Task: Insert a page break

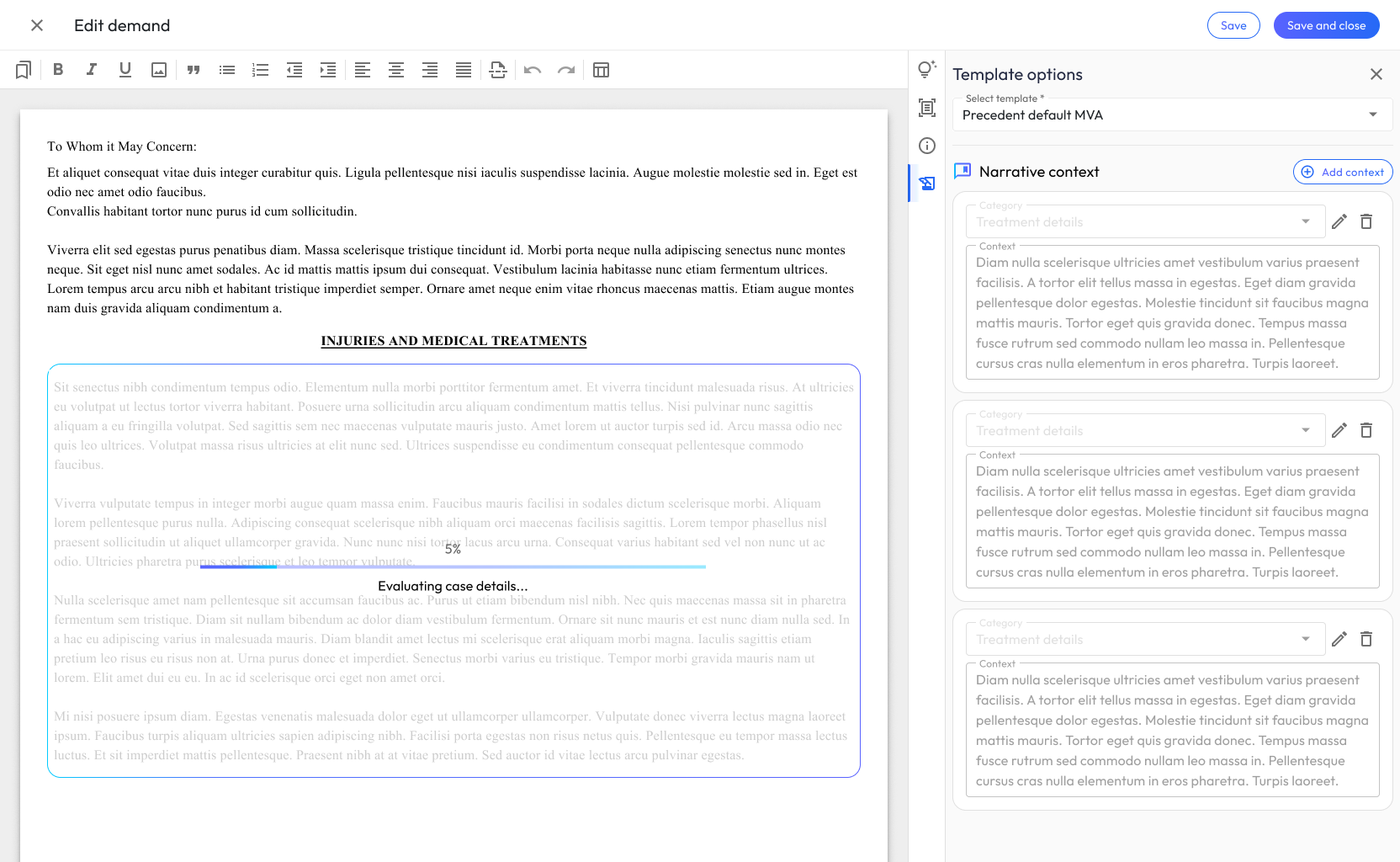Action: pyautogui.click(x=498, y=70)
